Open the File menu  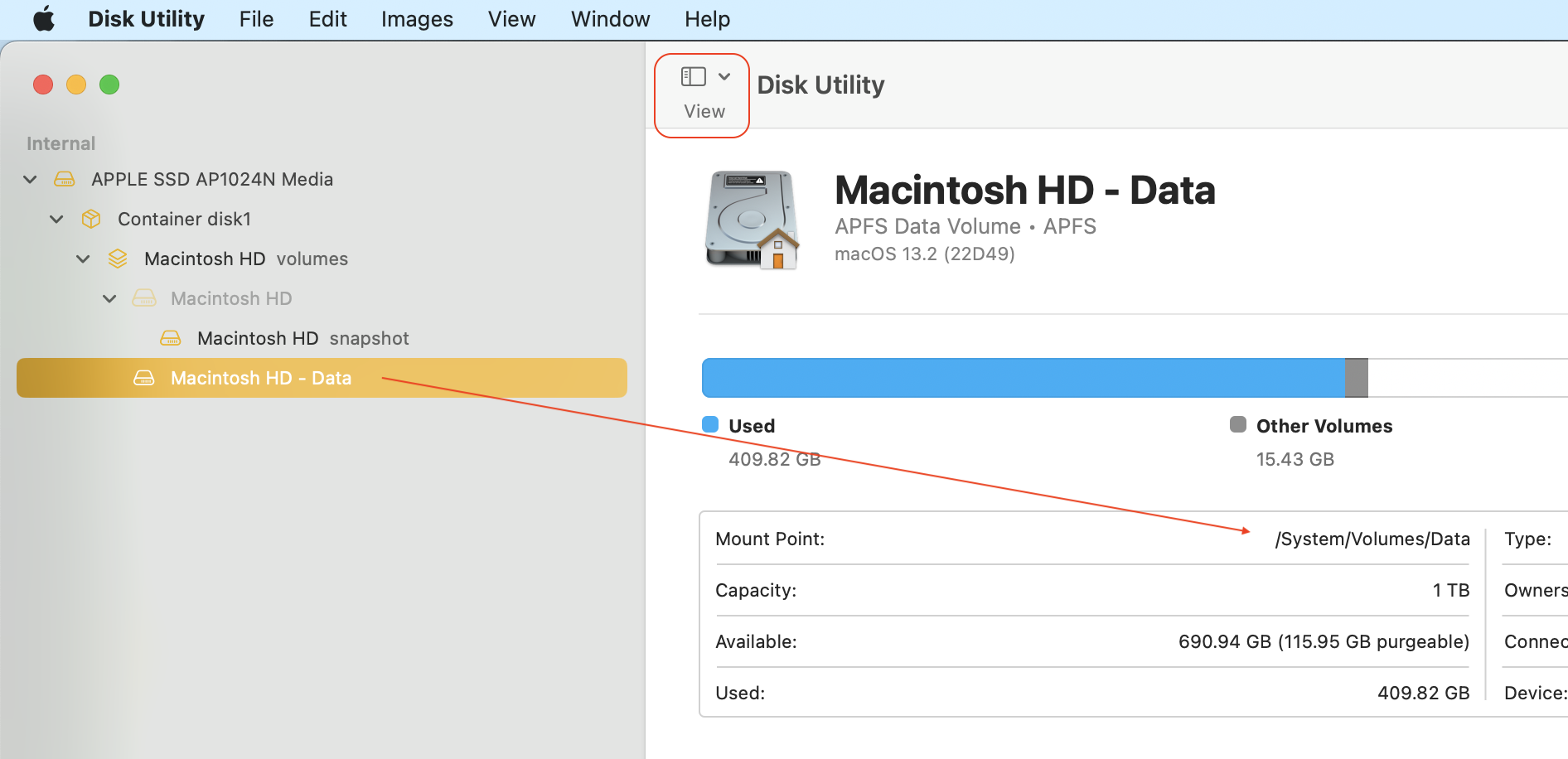256,19
